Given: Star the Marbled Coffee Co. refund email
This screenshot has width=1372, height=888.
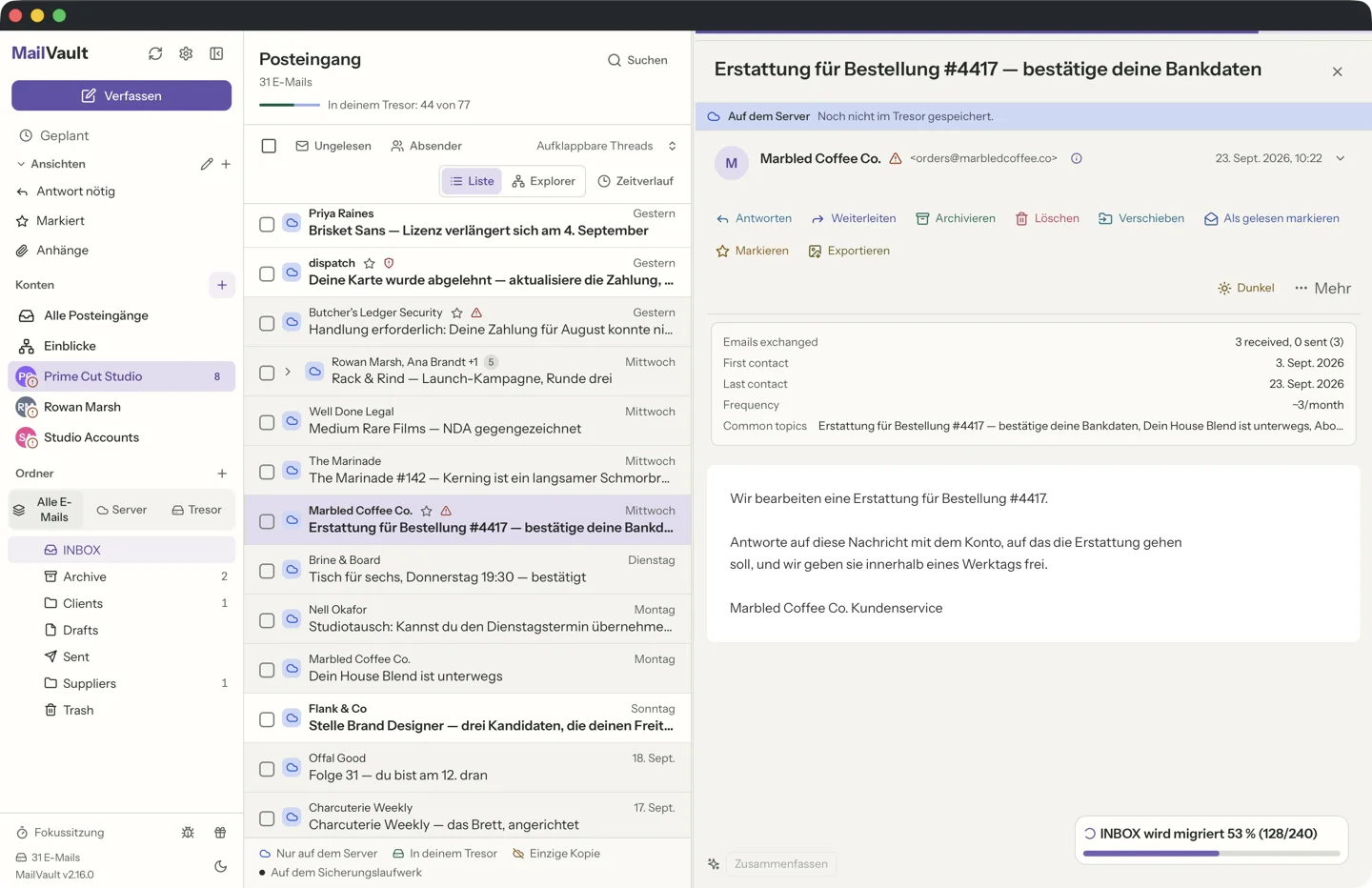Looking at the screenshot, I should (x=427, y=511).
